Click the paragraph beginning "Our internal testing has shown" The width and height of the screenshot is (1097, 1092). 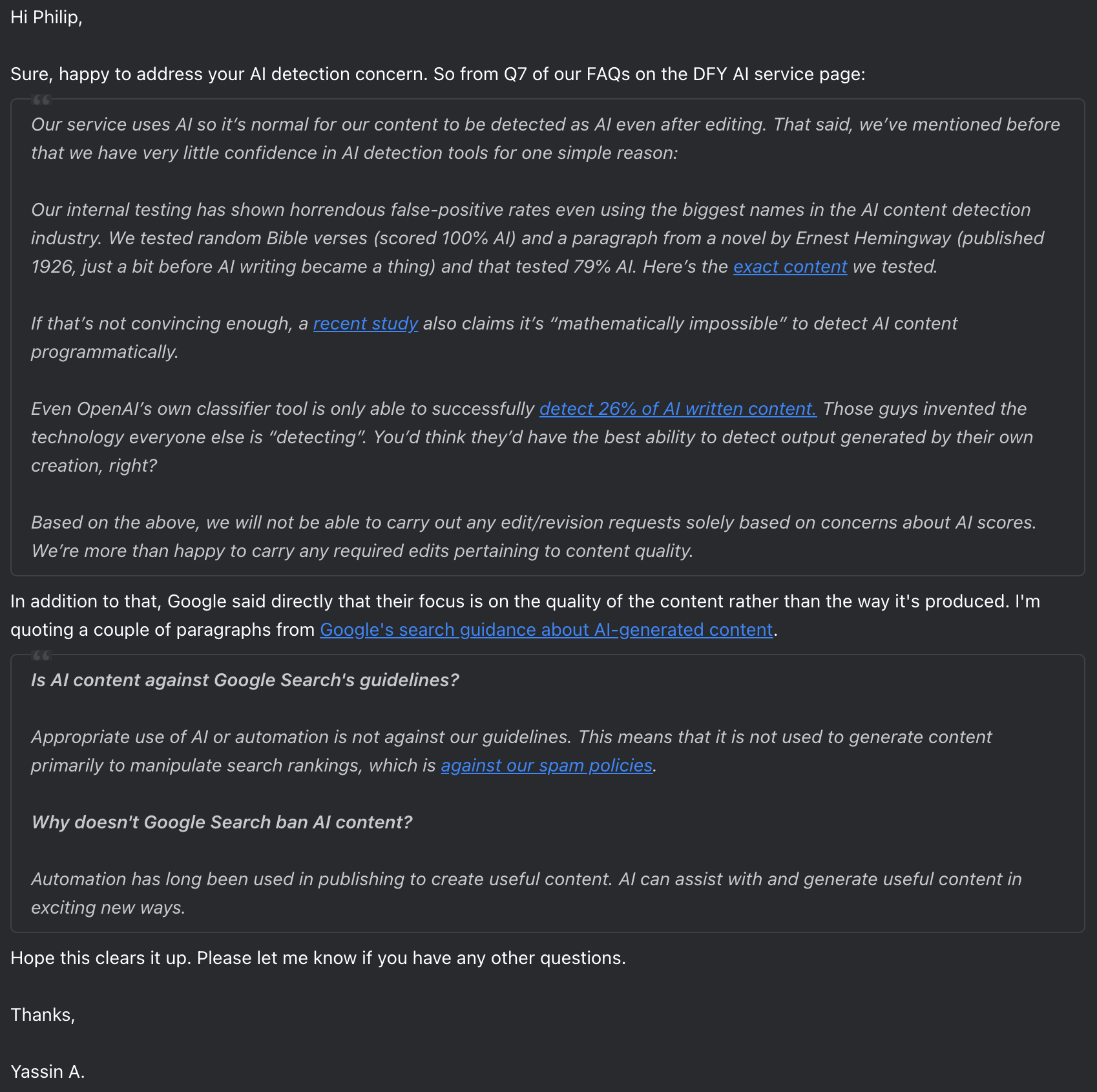538,238
